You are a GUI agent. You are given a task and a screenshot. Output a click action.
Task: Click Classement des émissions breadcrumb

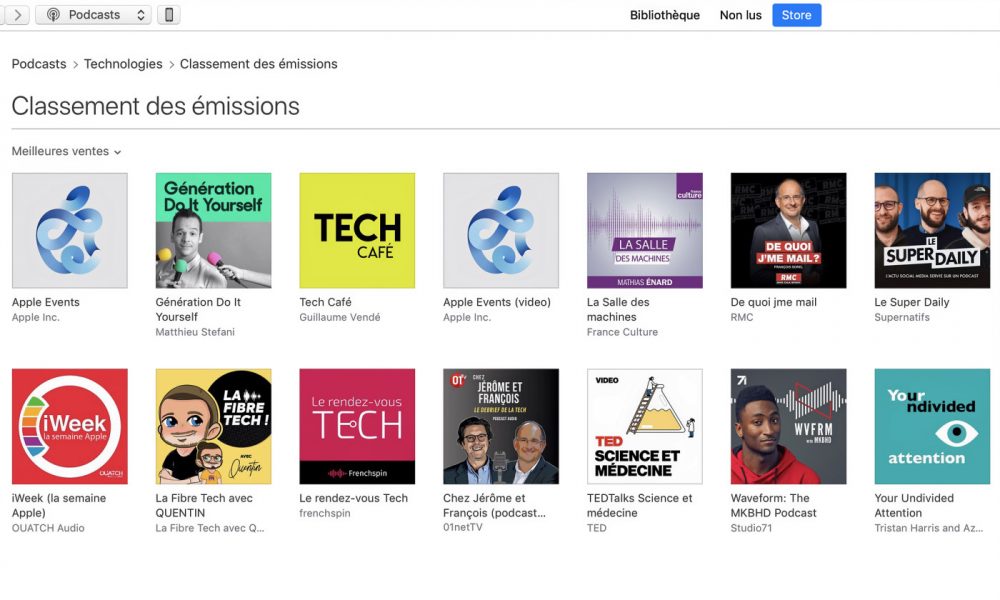pyautogui.click(x=258, y=64)
